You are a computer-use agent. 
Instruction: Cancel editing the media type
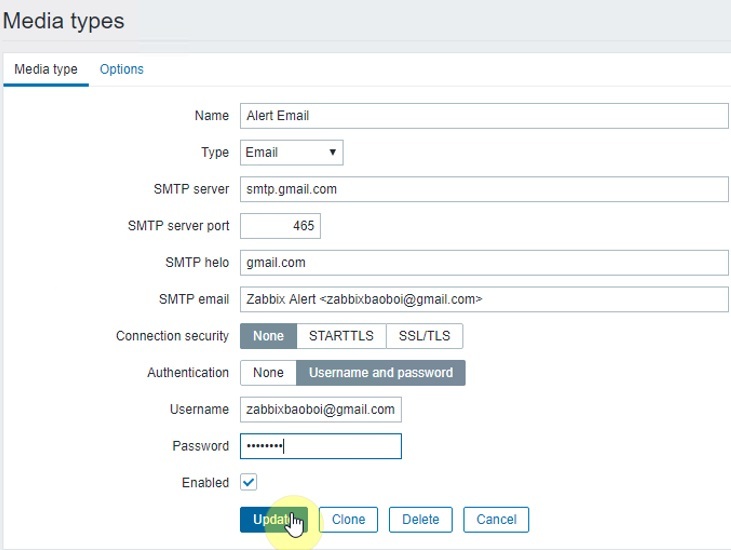click(x=496, y=520)
